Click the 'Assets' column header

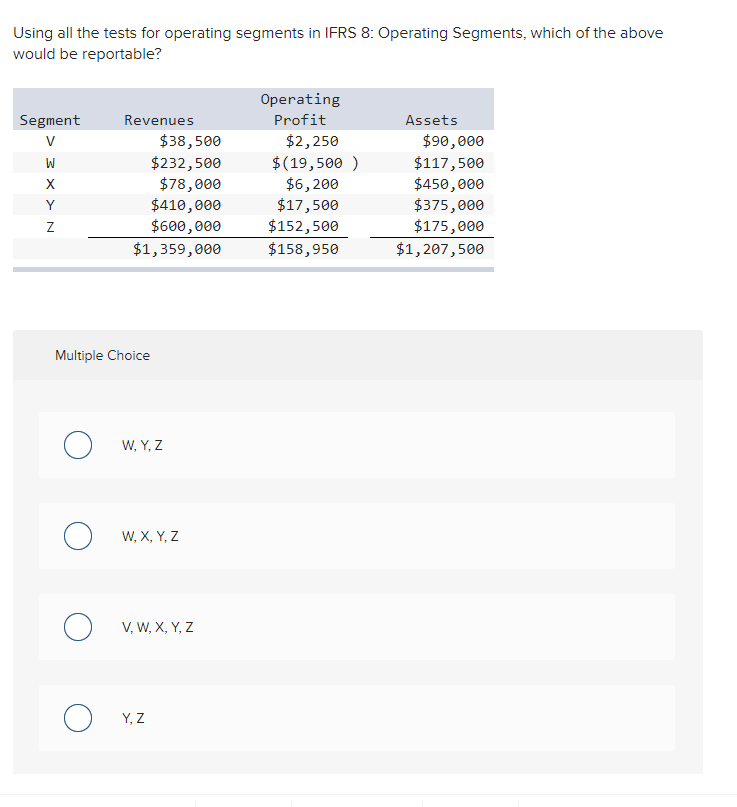tap(431, 119)
